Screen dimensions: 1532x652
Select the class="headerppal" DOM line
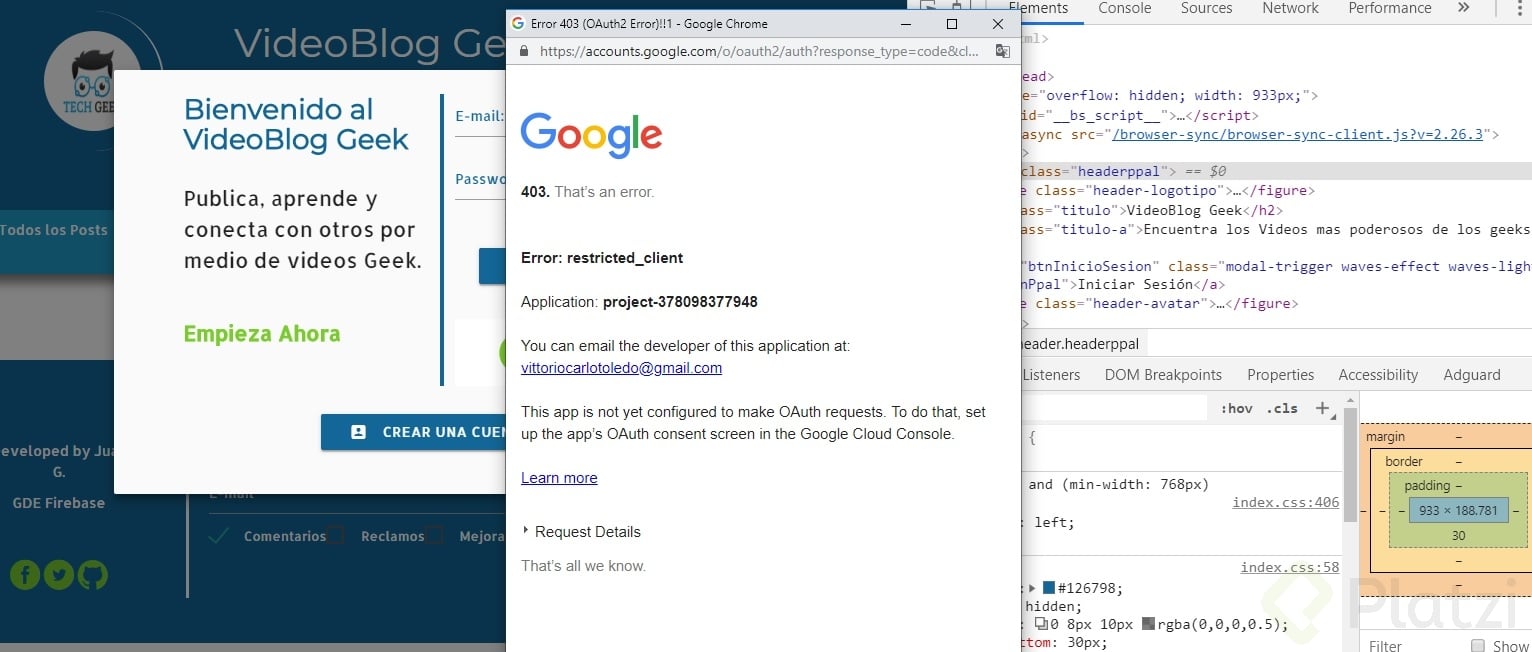[1275, 171]
